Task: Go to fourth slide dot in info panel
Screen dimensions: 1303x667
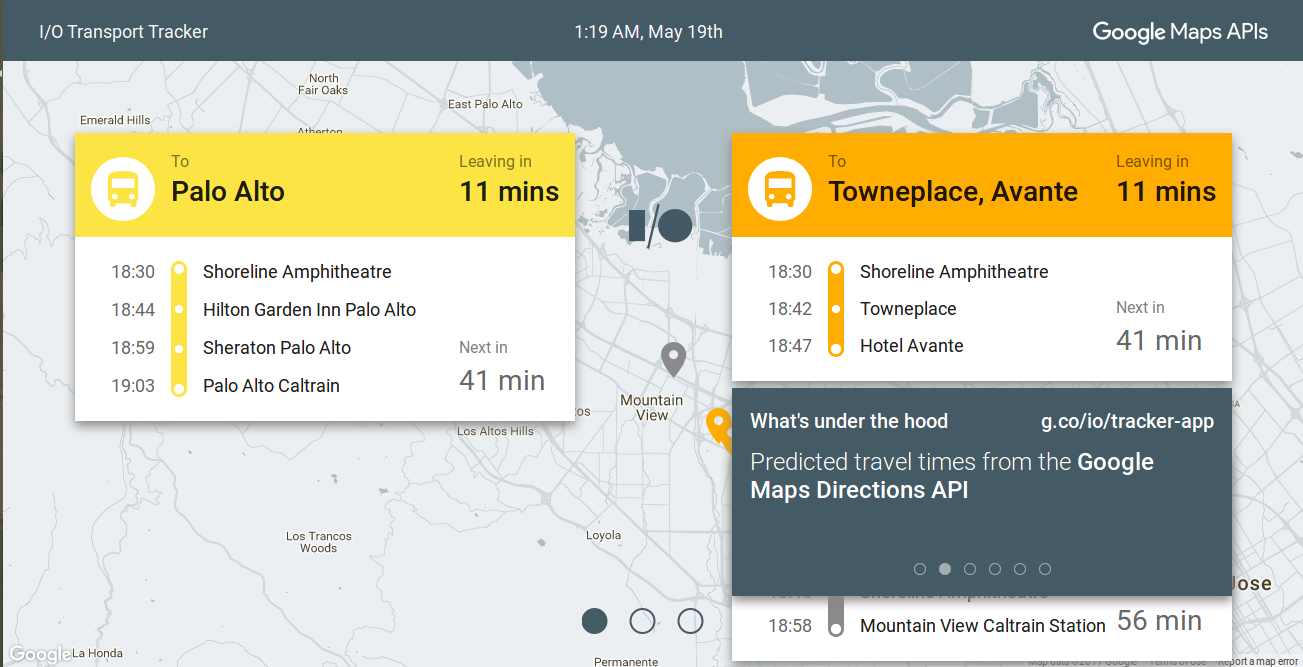Action: click(995, 569)
